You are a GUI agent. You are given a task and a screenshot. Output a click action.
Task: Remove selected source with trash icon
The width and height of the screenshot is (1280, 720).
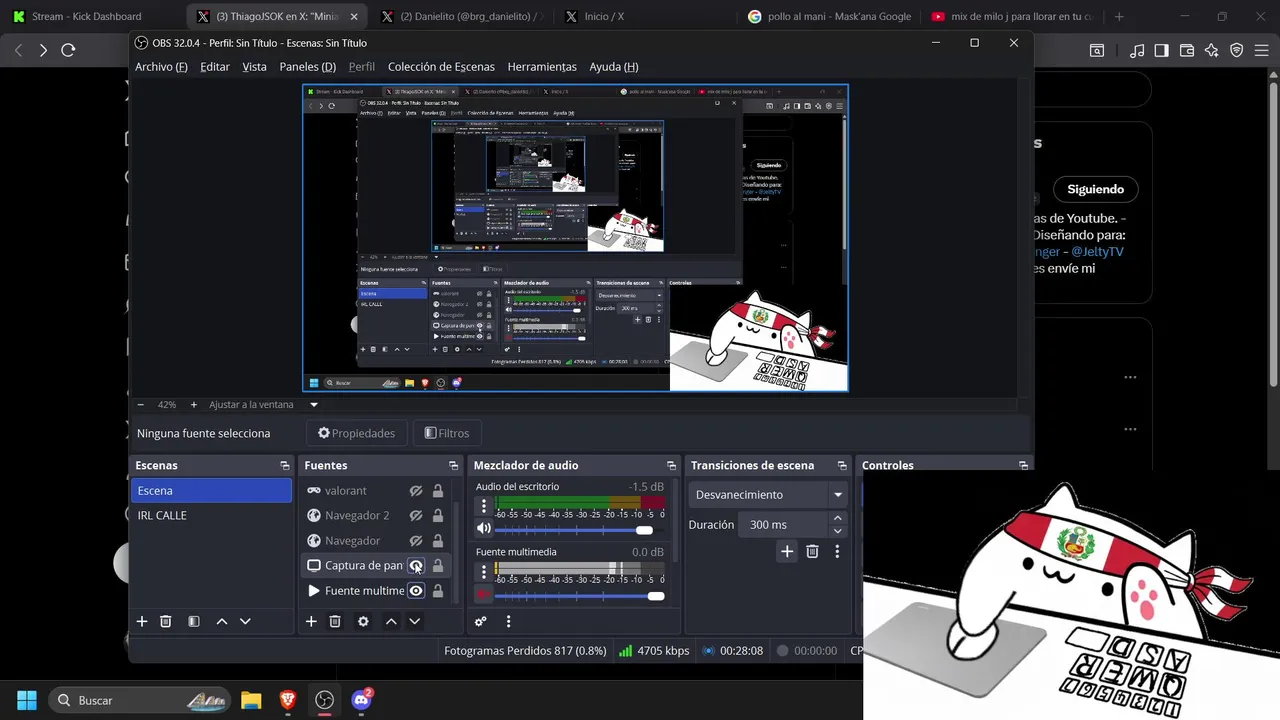point(335,621)
